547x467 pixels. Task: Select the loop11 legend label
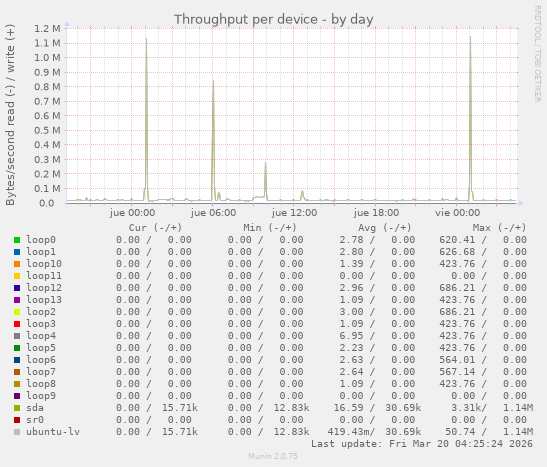44,276
